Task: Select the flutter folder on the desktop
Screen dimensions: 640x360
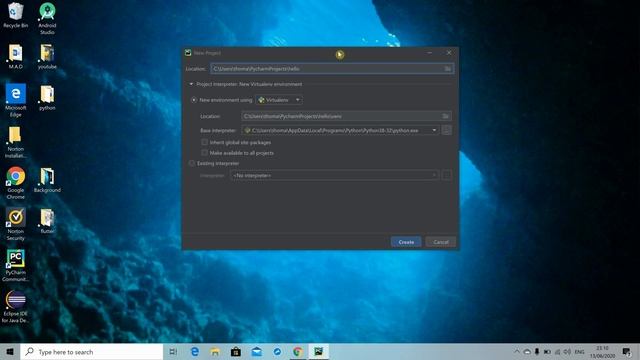Action: click(47, 221)
